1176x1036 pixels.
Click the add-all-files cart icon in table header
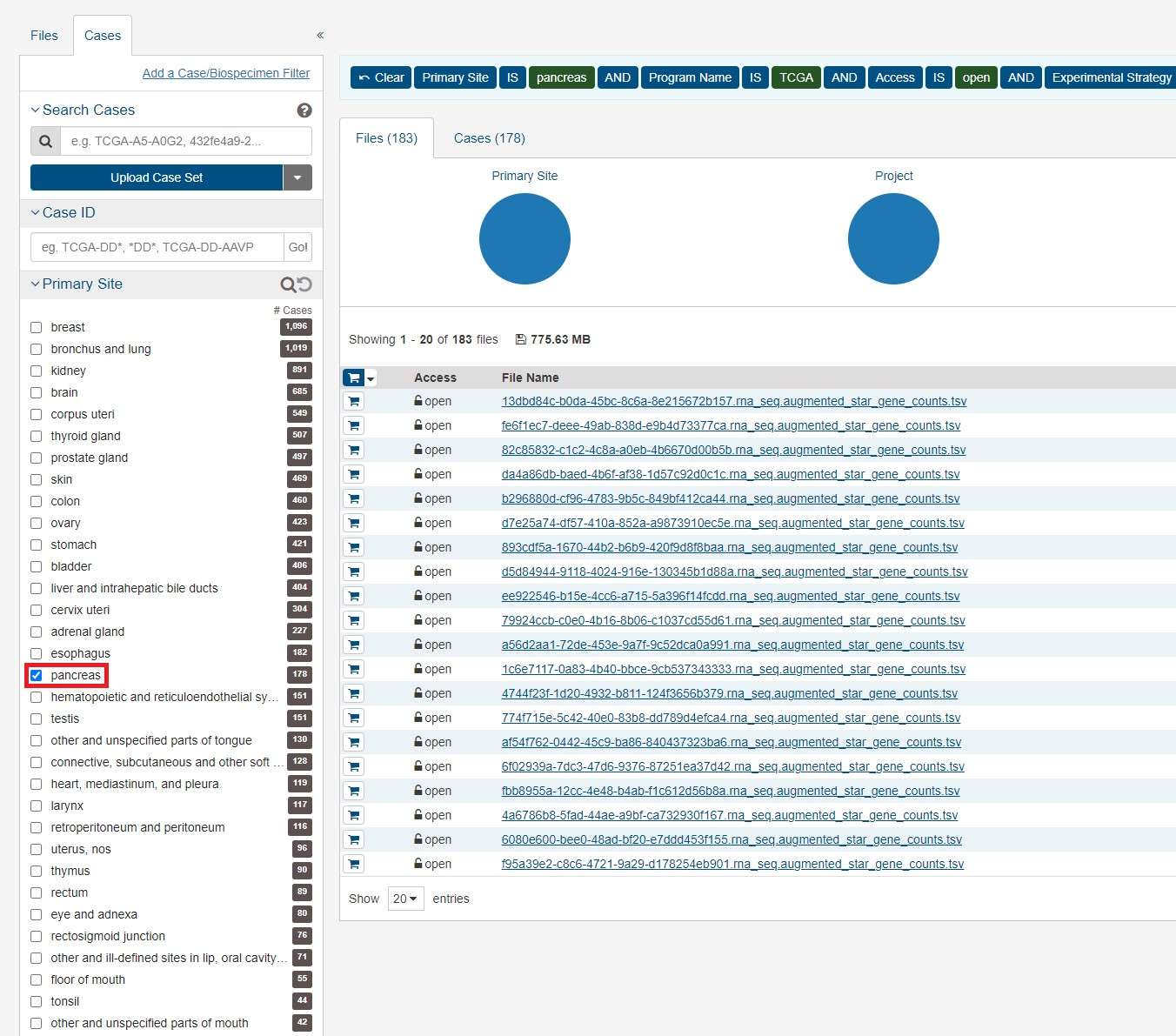(x=353, y=378)
